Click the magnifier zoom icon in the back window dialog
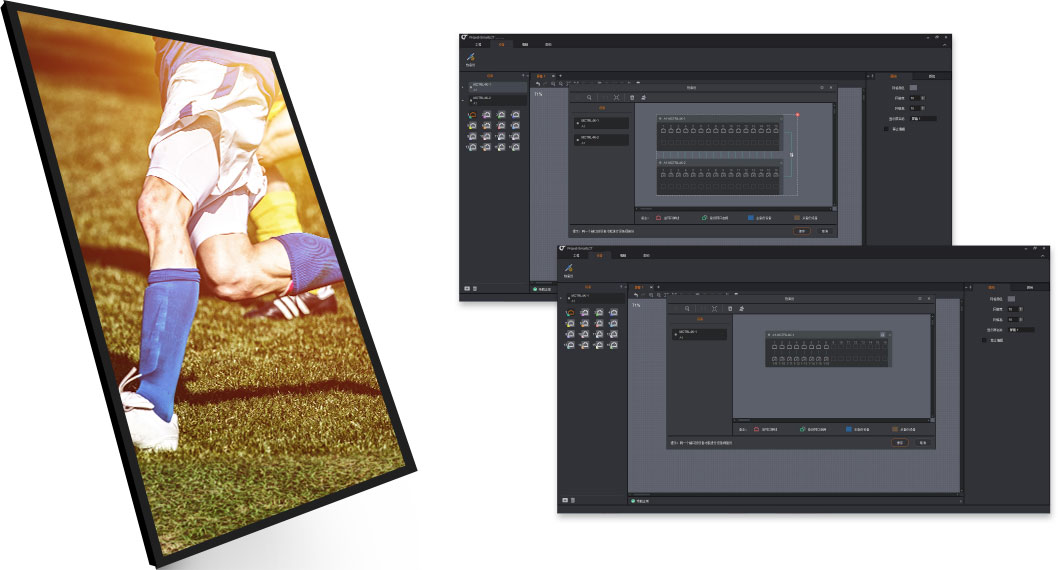Image resolution: width=1058 pixels, height=570 pixels. tap(589, 97)
